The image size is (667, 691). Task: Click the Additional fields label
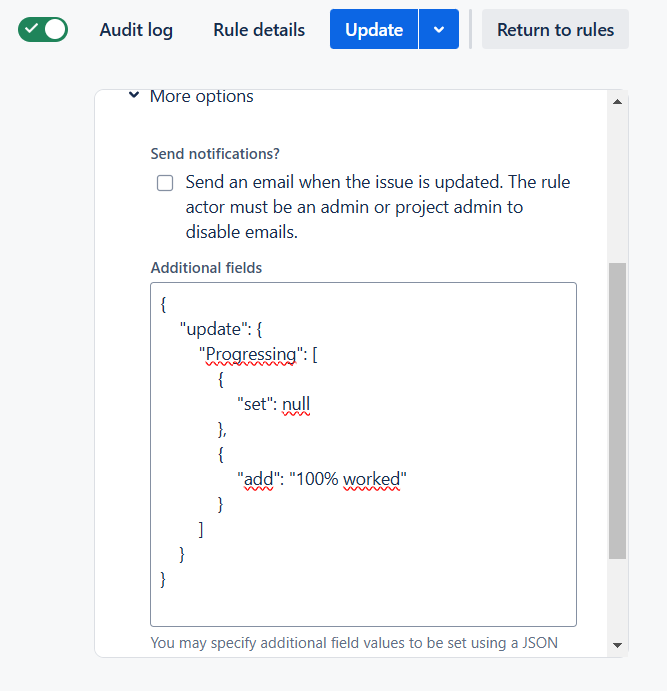pyautogui.click(x=206, y=268)
